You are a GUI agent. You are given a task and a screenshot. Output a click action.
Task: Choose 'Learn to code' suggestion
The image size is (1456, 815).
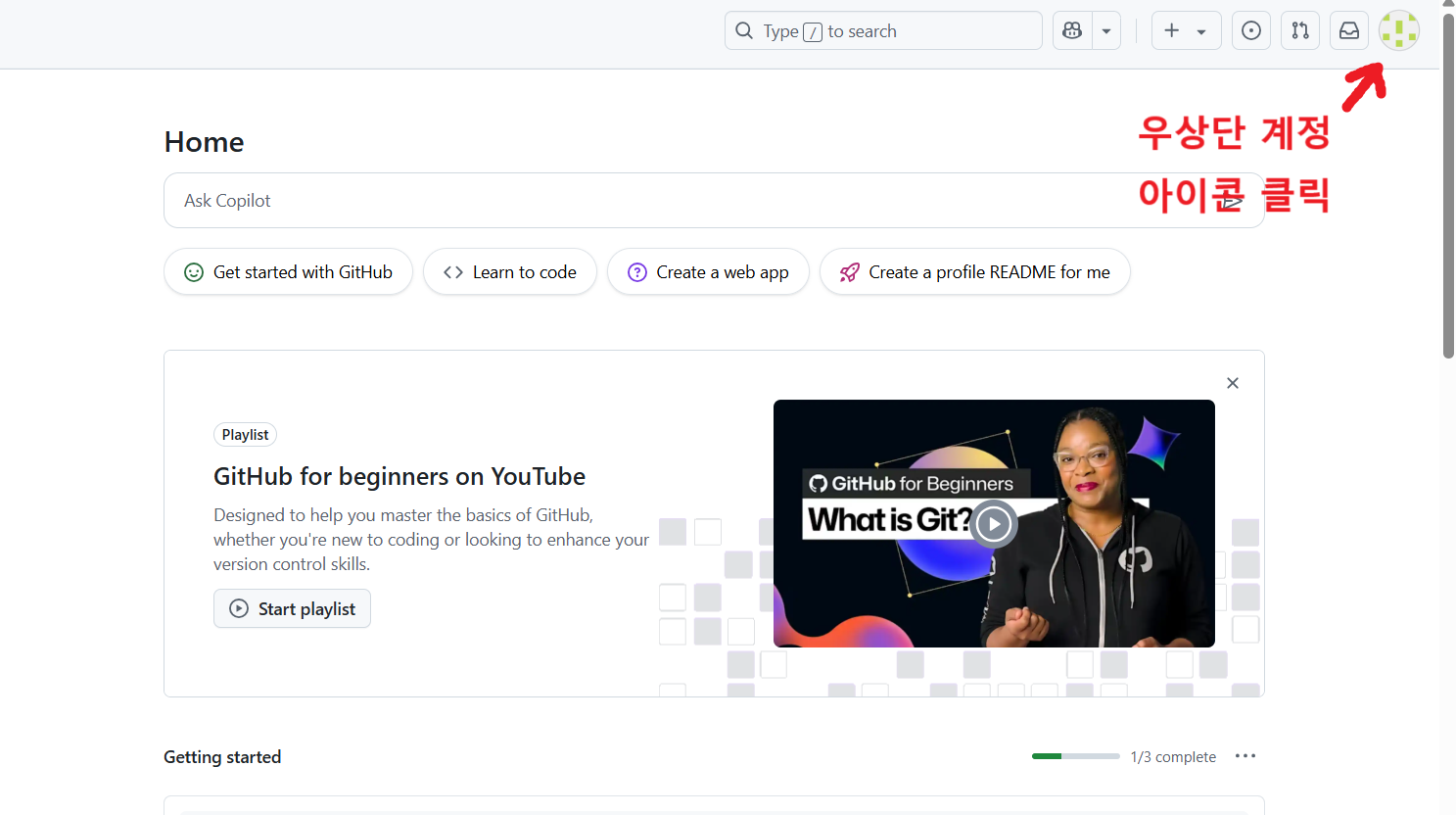[510, 271]
